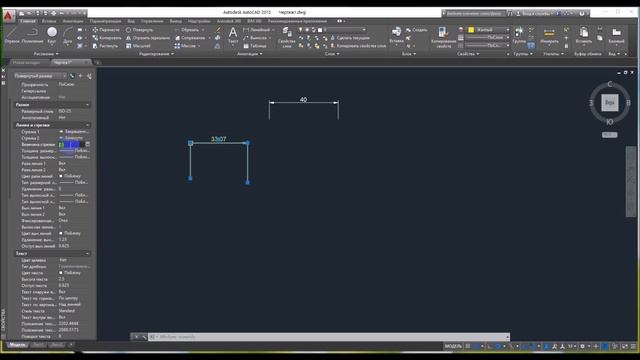Viewport: 640px width, 360px height.
Task: Select the Круг circle tool
Action: click(x=52, y=35)
